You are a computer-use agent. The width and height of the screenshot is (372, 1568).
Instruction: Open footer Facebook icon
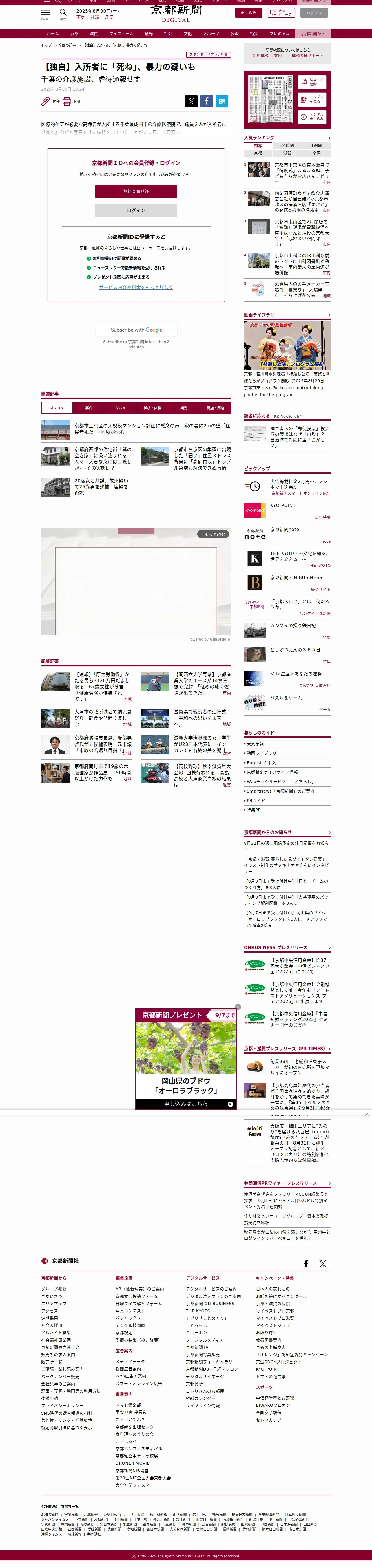306,1264
